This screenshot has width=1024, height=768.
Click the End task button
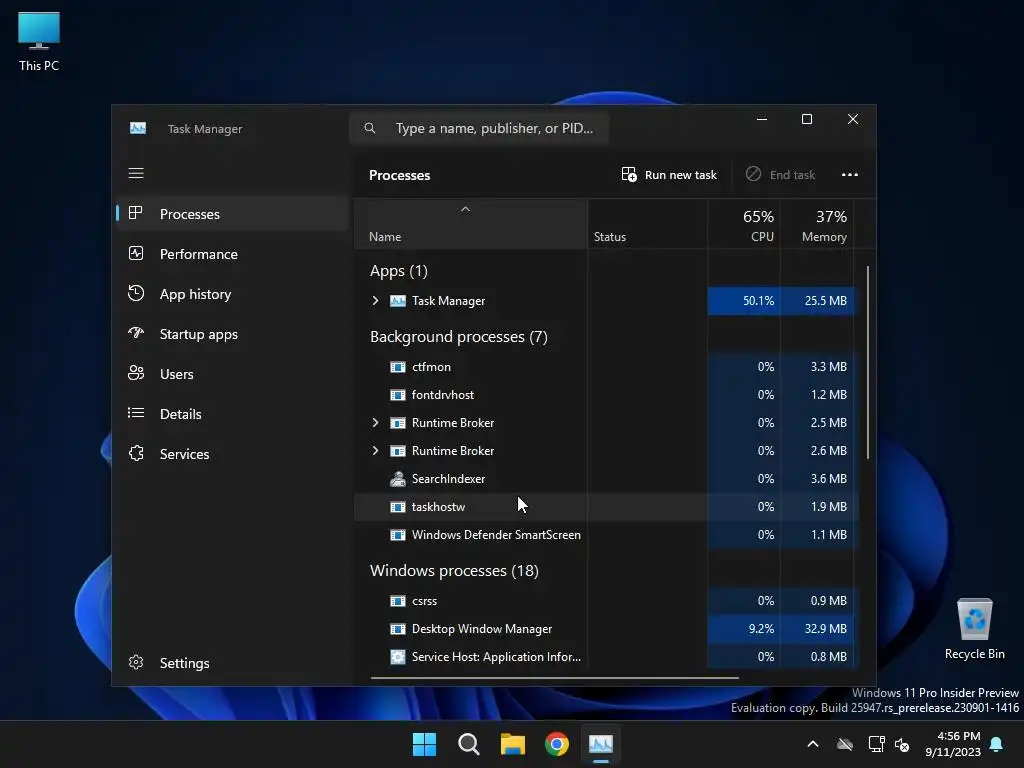pyautogui.click(x=780, y=174)
